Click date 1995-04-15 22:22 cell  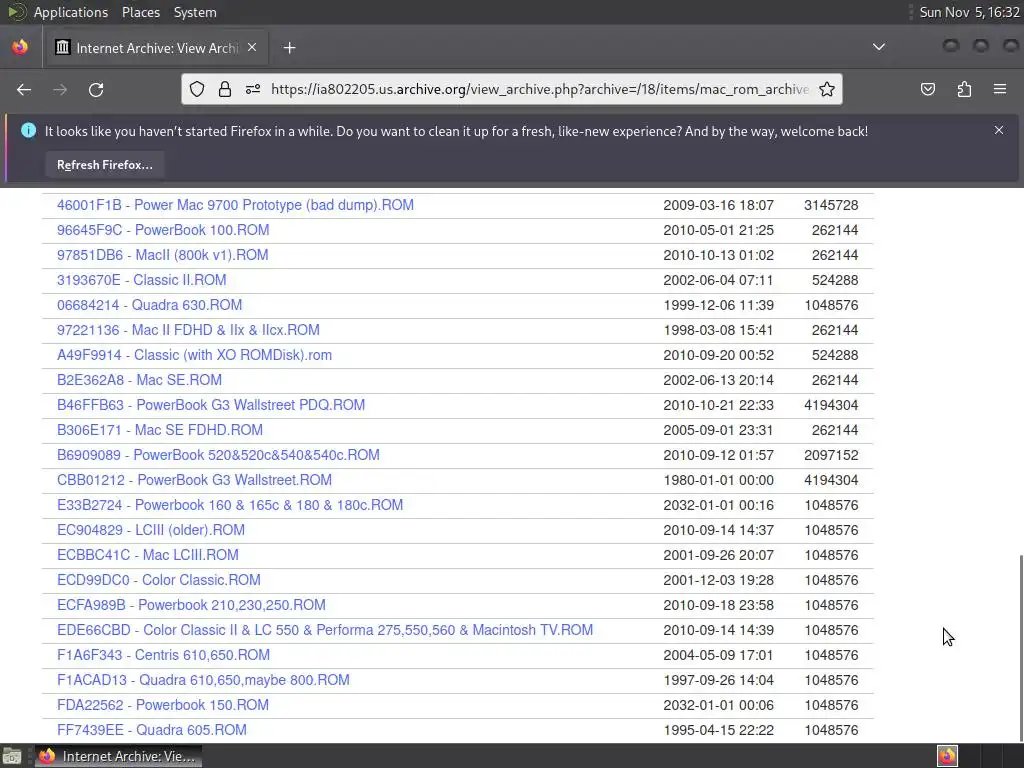[x=718, y=730]
